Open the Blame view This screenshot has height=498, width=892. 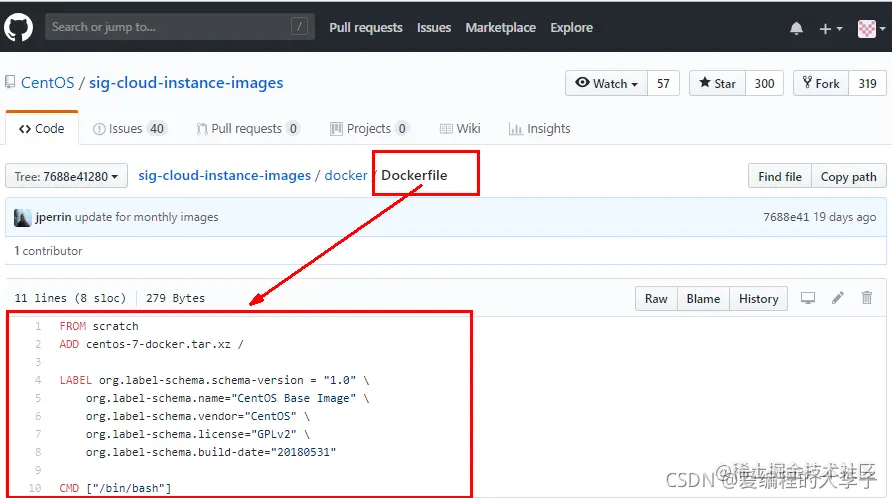[703, 299]
